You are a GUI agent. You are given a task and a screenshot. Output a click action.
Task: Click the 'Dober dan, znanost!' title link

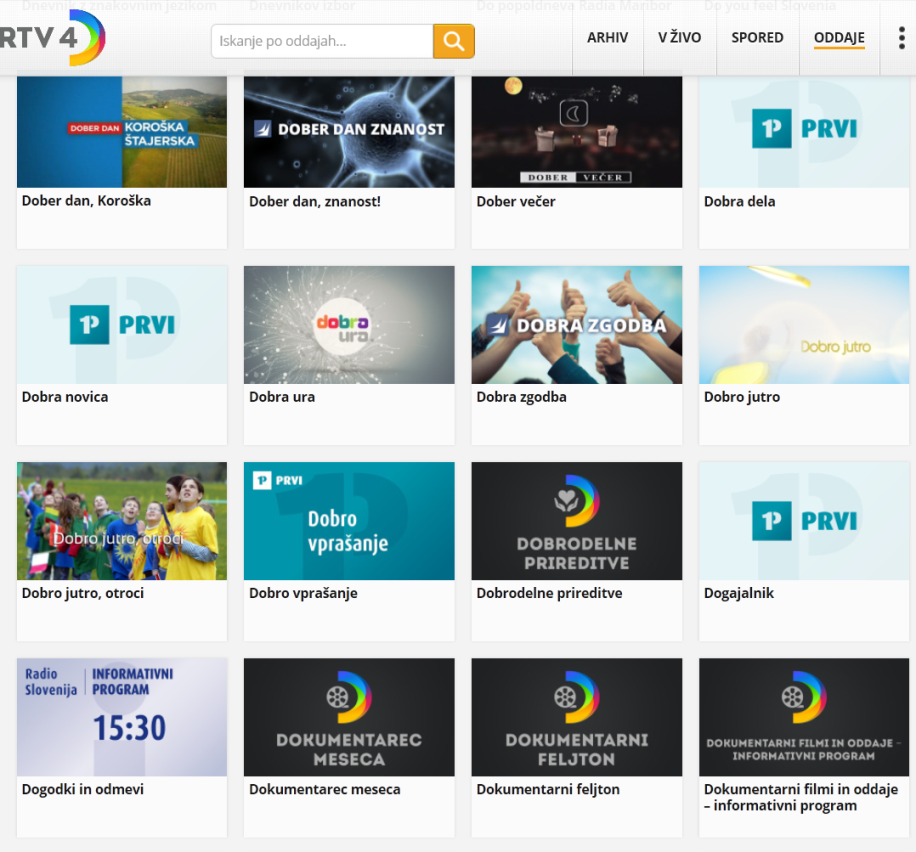point(315,202)
